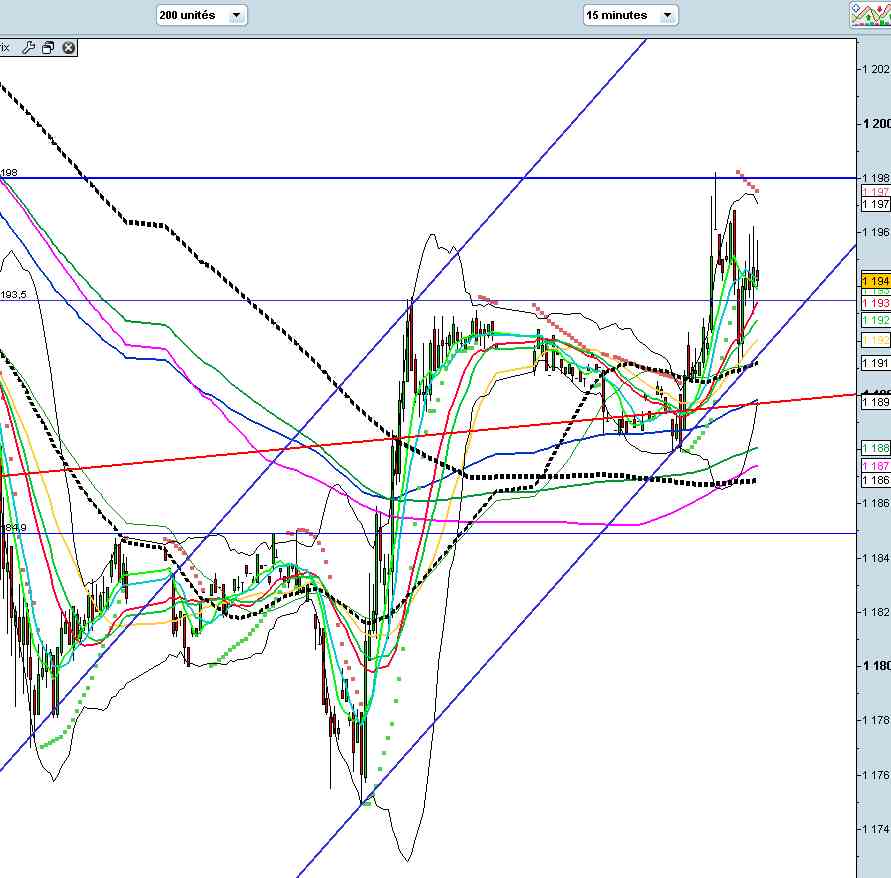Open the 200 unités dropdown
Screen dimensions: 891x878
coord(202,15)
